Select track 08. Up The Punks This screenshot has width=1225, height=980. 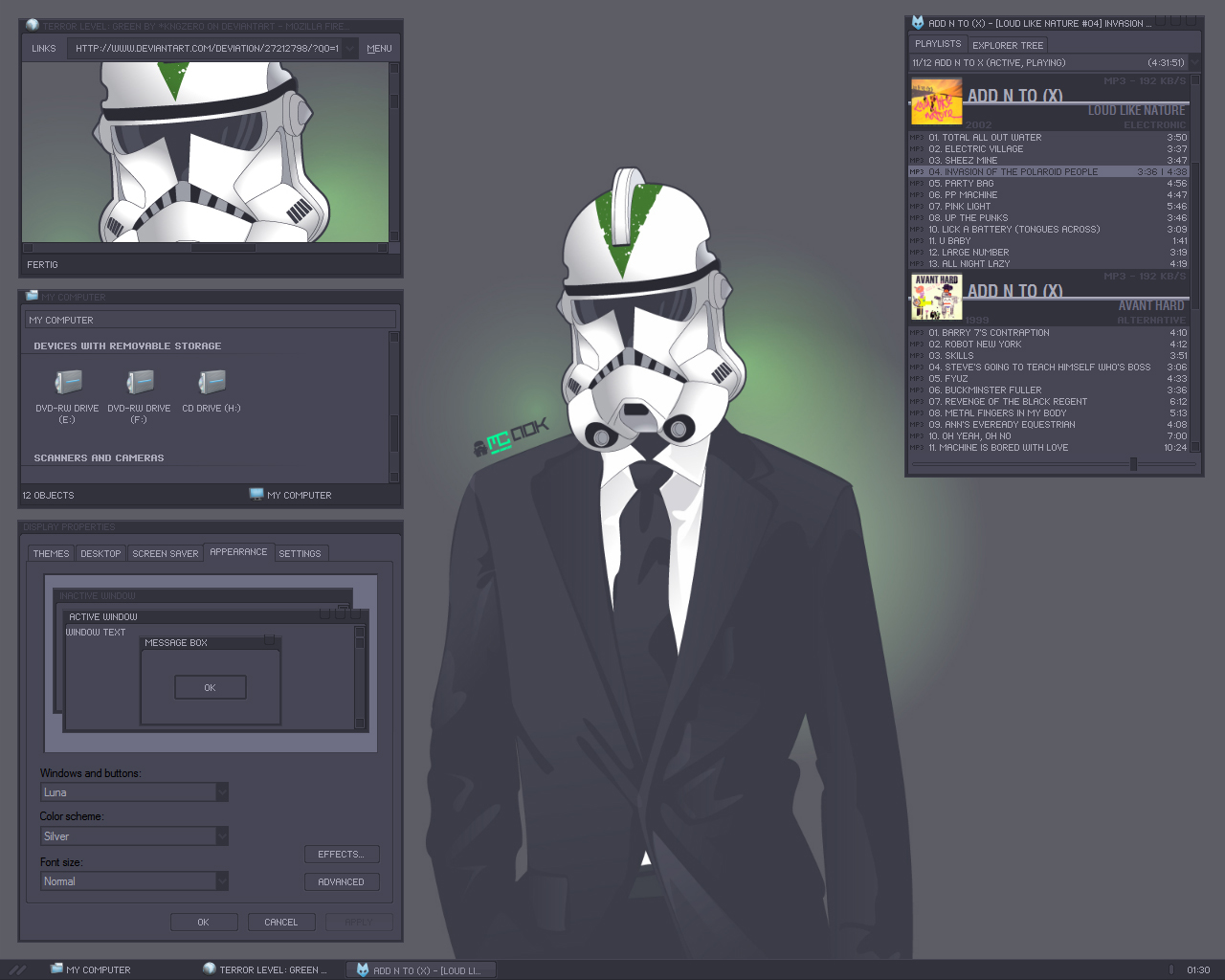[1048, 218]
